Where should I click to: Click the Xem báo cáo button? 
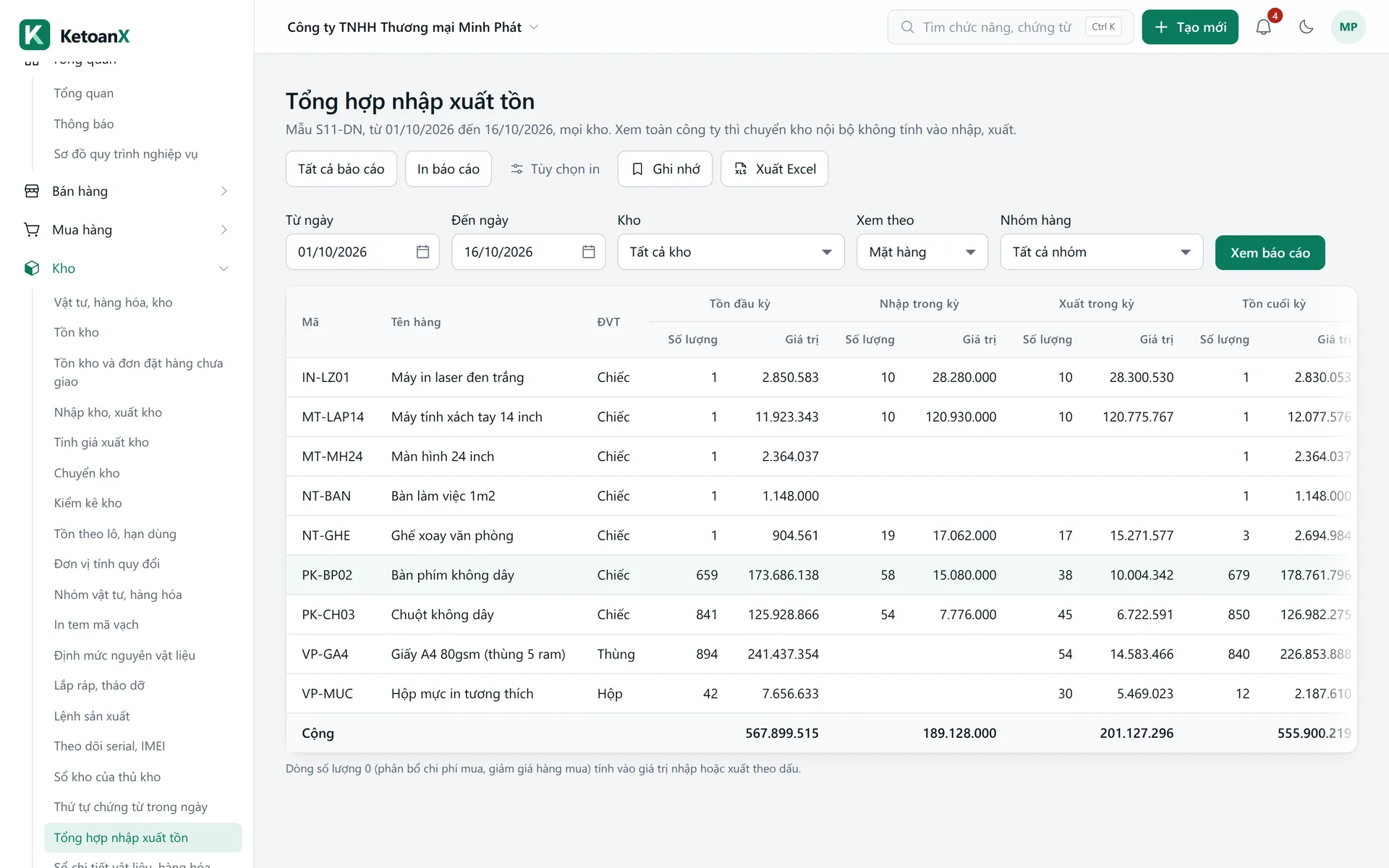(x=1270, y=252)
